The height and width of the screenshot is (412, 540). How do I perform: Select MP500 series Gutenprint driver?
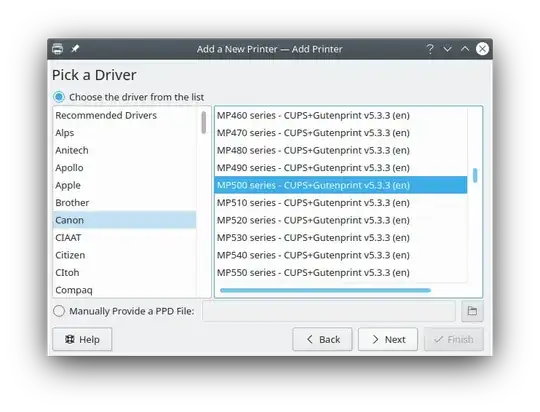[x=341, y=185]
